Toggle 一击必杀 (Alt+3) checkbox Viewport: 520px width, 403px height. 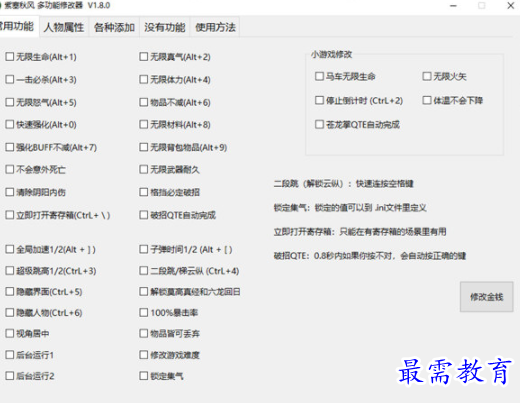point(10,79)
